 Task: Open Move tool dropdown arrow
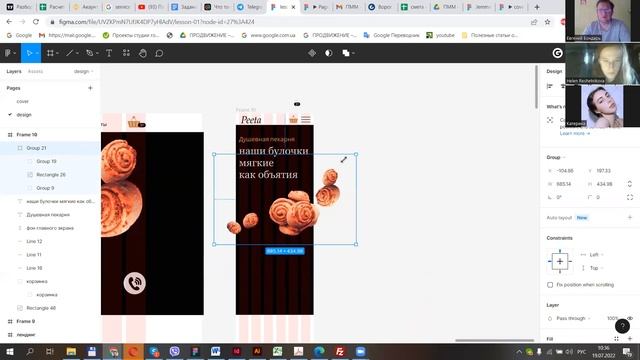pos(37,53)
